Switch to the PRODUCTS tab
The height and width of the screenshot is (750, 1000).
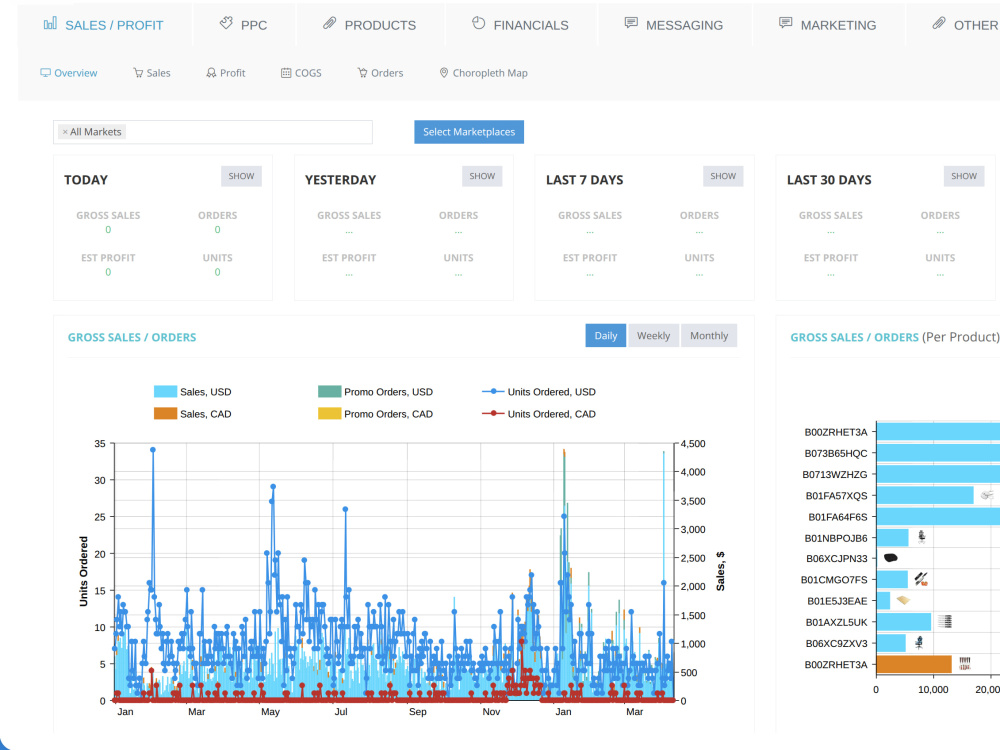click(x=370, y=25)
